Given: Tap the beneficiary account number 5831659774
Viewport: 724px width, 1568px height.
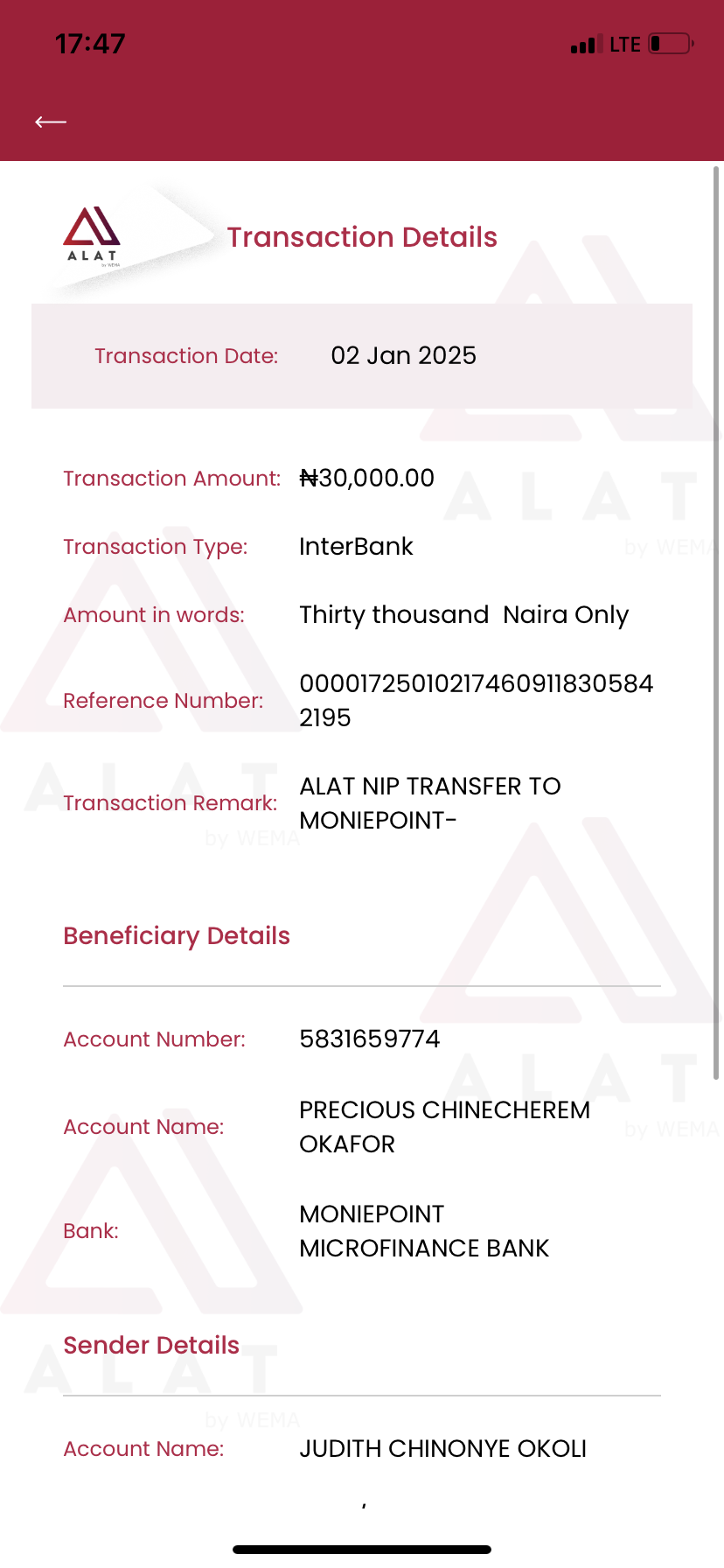Looking at the screenshot, I should coord(369,1039).
